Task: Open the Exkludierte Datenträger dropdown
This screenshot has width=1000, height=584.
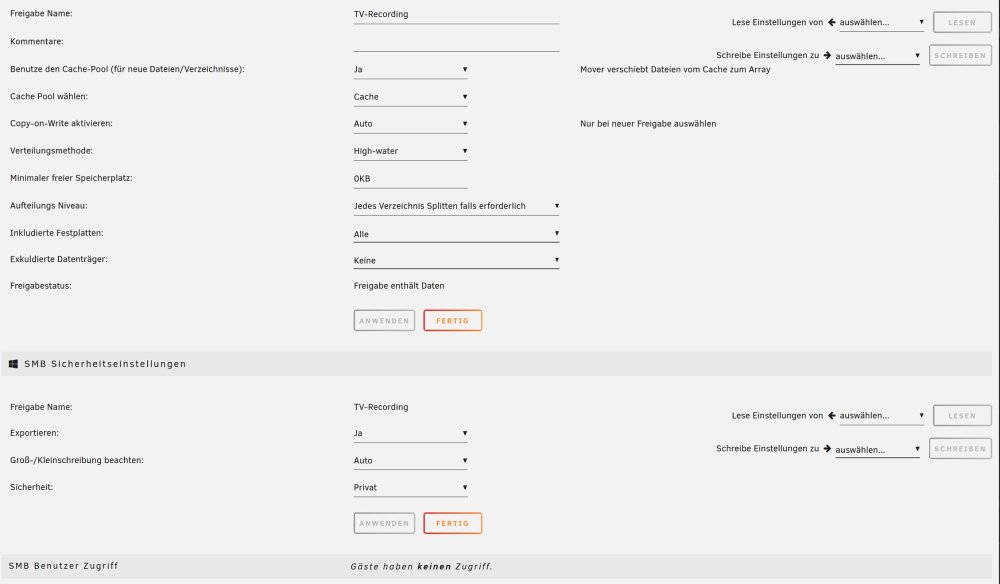Action: pos(456,260)
